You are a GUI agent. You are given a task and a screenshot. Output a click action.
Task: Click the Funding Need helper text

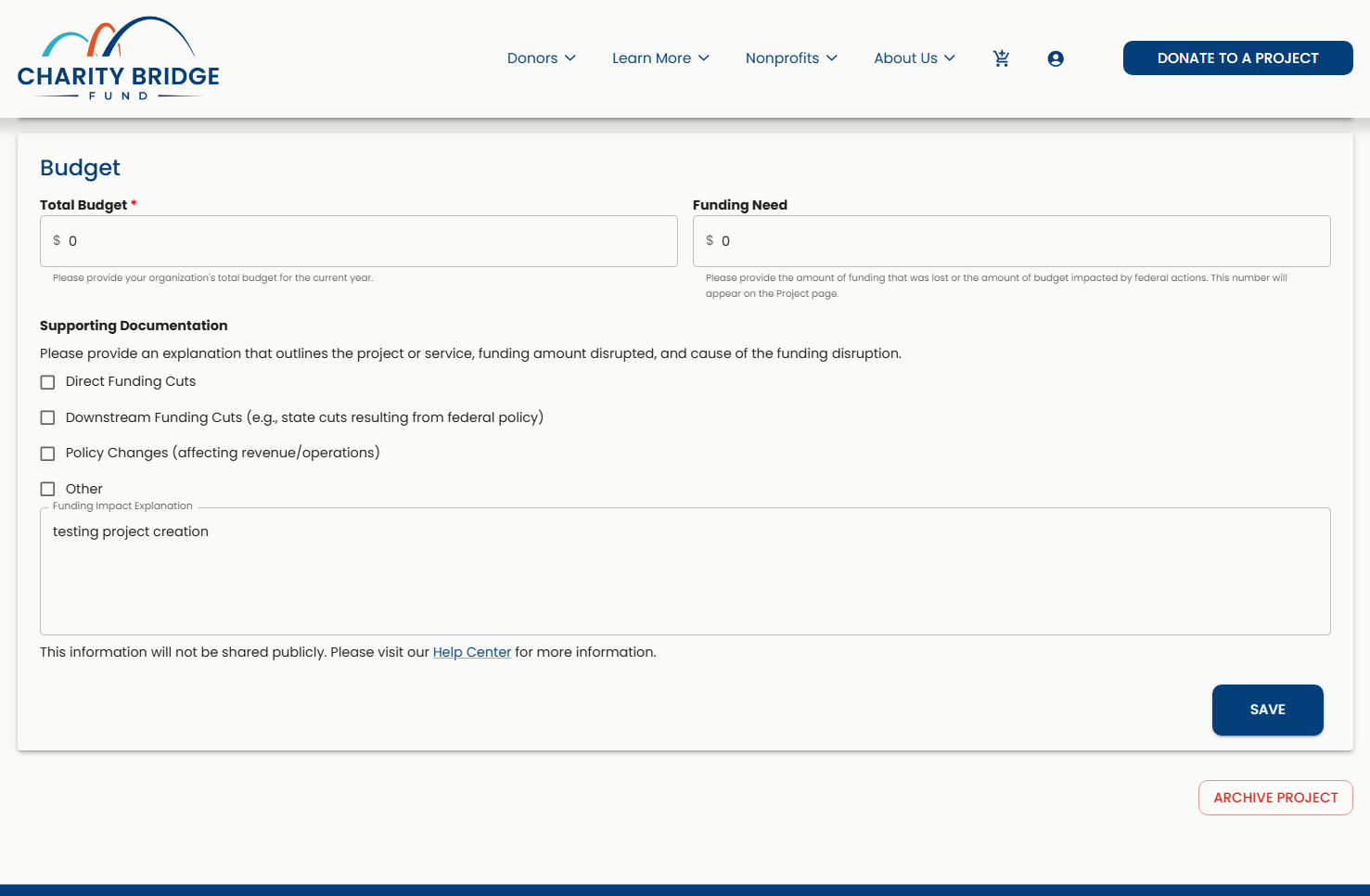(x=996, y=286)
